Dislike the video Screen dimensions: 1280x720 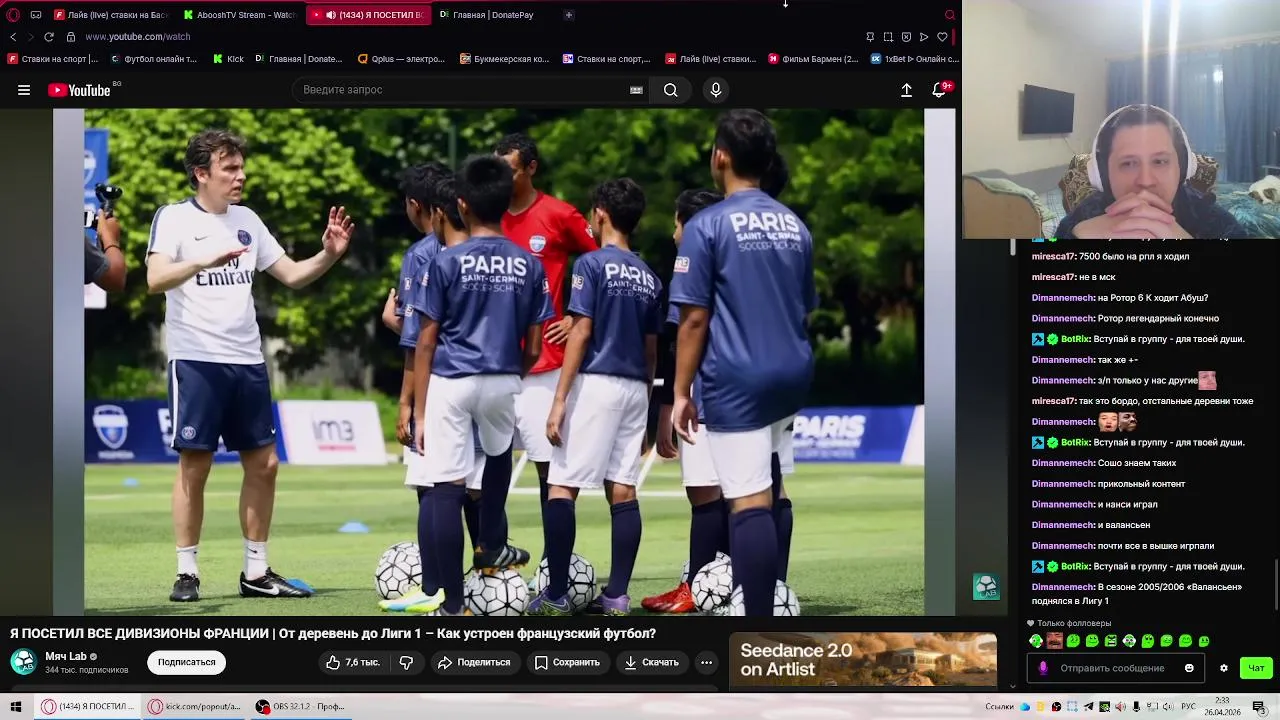pyautogui.click(x=406, y=662)
